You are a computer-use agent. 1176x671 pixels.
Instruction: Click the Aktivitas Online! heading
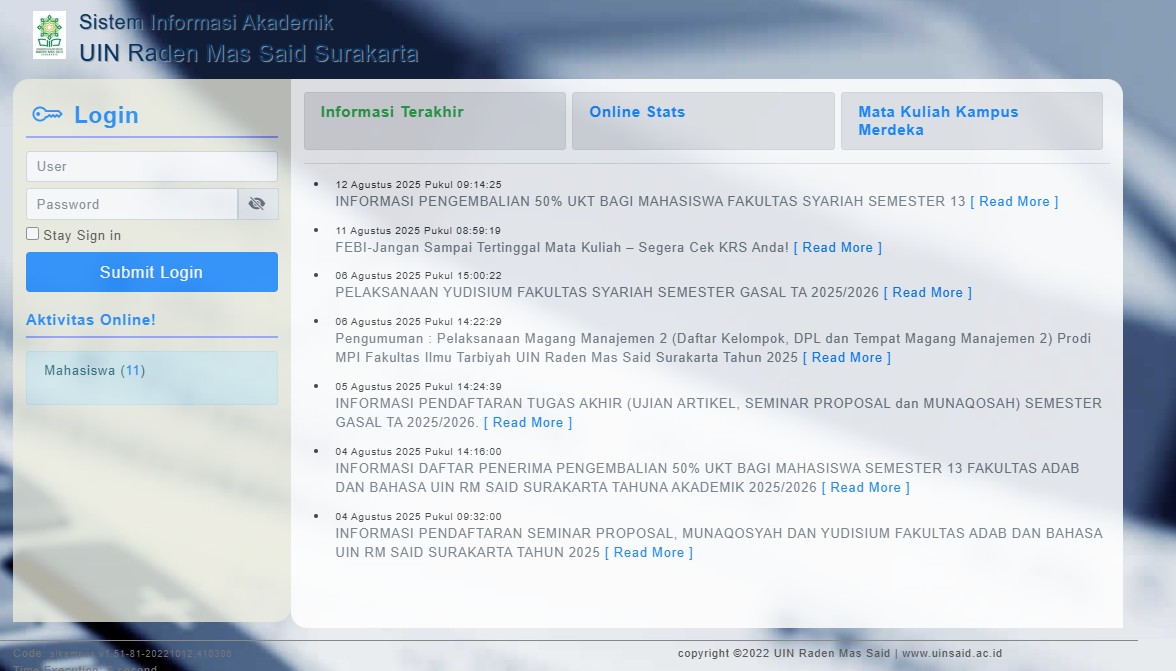click(x=91, y=320)
